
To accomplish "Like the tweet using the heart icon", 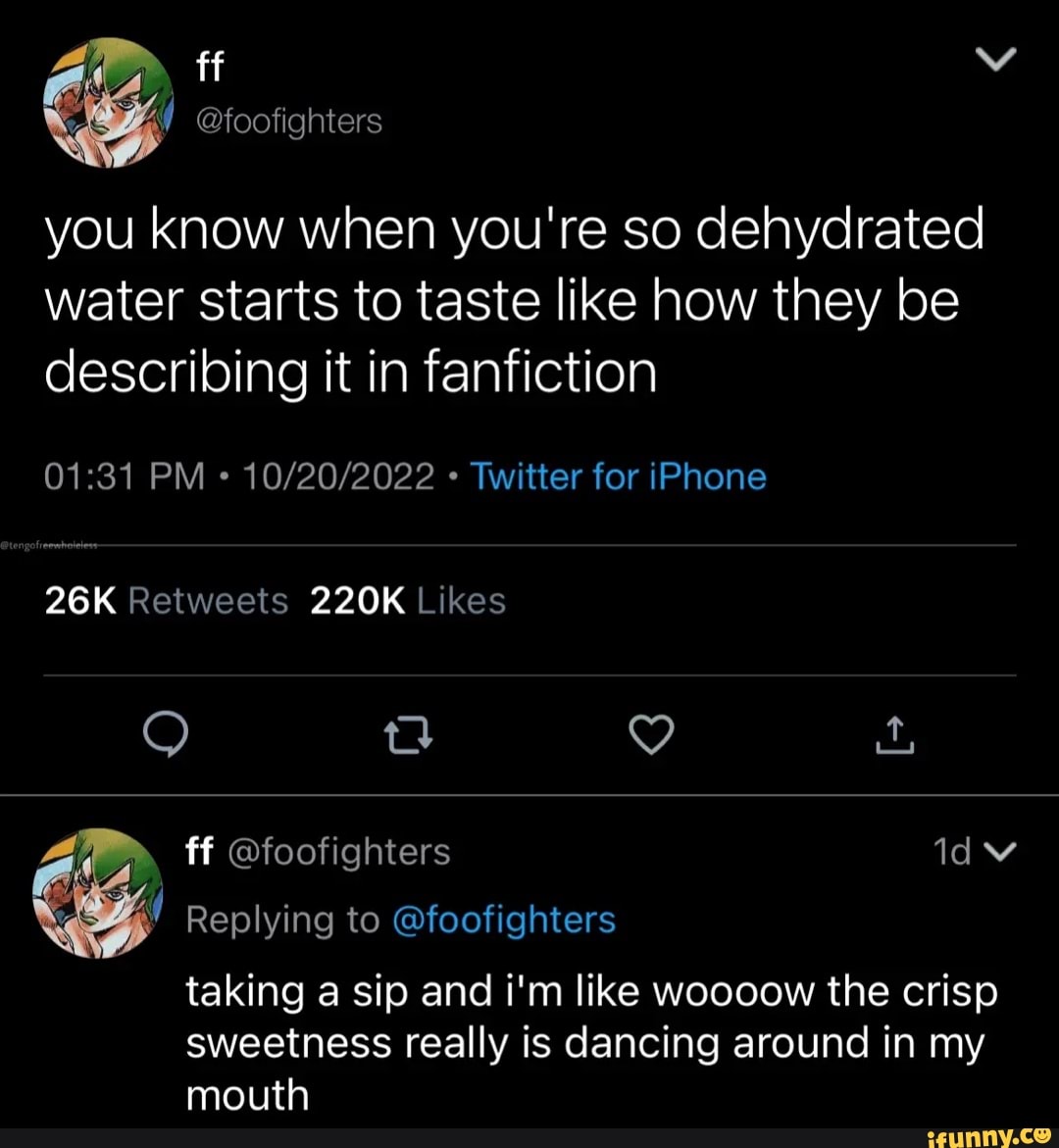I will click(x=651, y=733).
